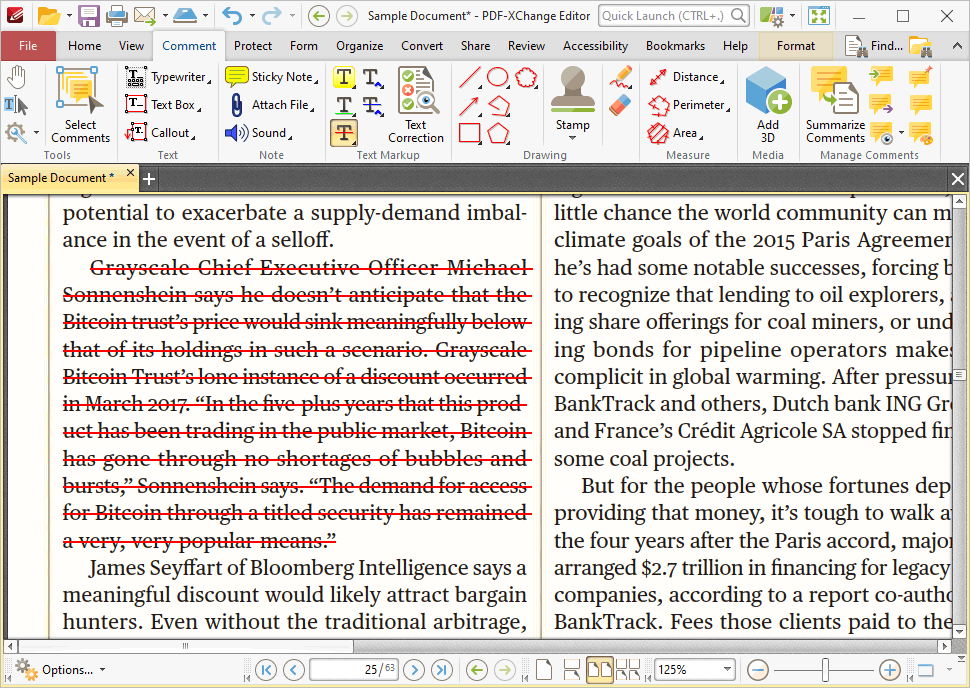The height and width of the screenshot is (688, 970).
Task: Click the page number input field
Action: [x=354, y=669]
